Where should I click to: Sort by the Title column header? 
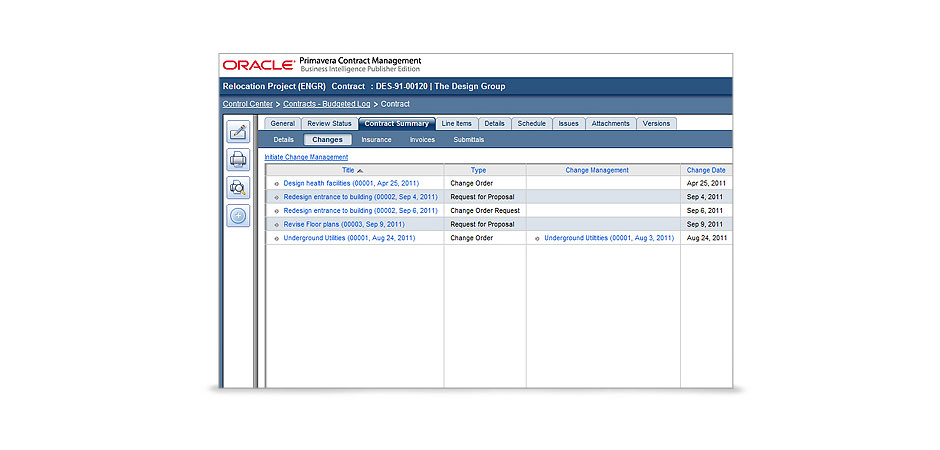tap(348, 170)
